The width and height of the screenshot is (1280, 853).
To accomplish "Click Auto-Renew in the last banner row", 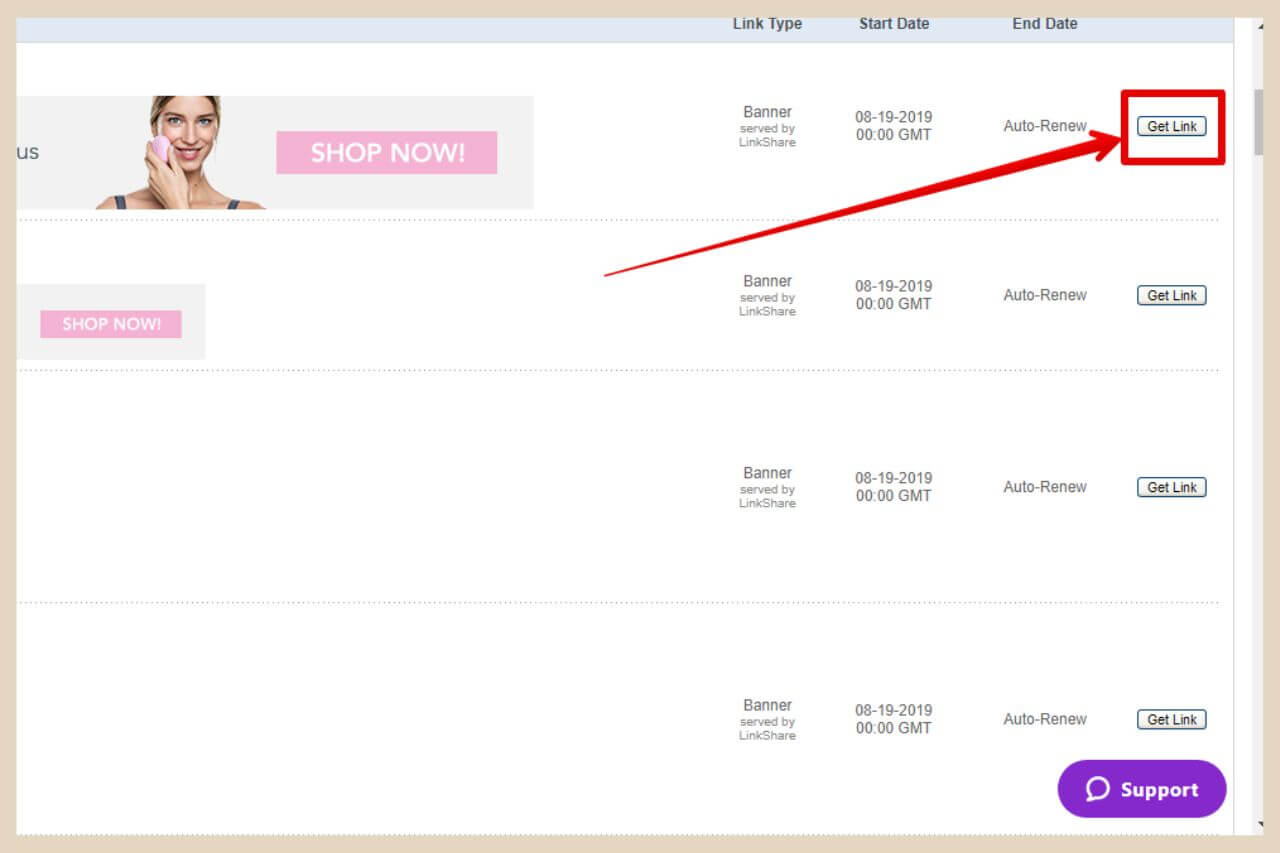I will pos(1044,719).
